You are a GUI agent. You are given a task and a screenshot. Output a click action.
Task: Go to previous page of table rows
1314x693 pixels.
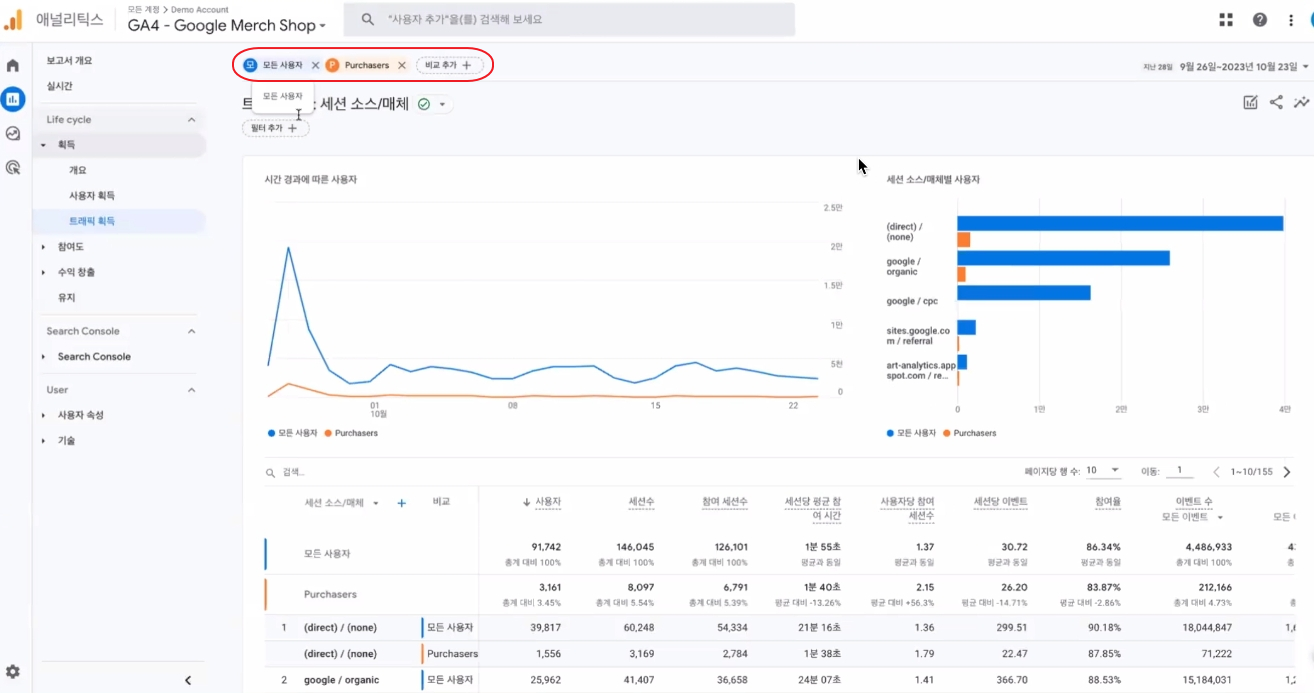click(x=1217, y=471)
